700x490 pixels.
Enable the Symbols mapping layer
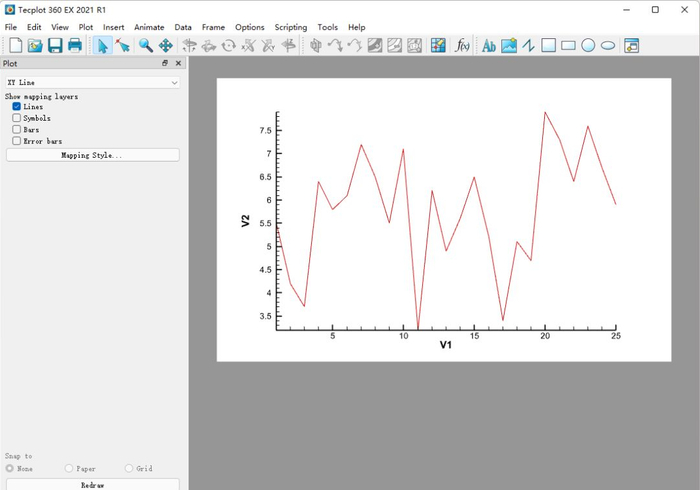(x=17, y=118)
